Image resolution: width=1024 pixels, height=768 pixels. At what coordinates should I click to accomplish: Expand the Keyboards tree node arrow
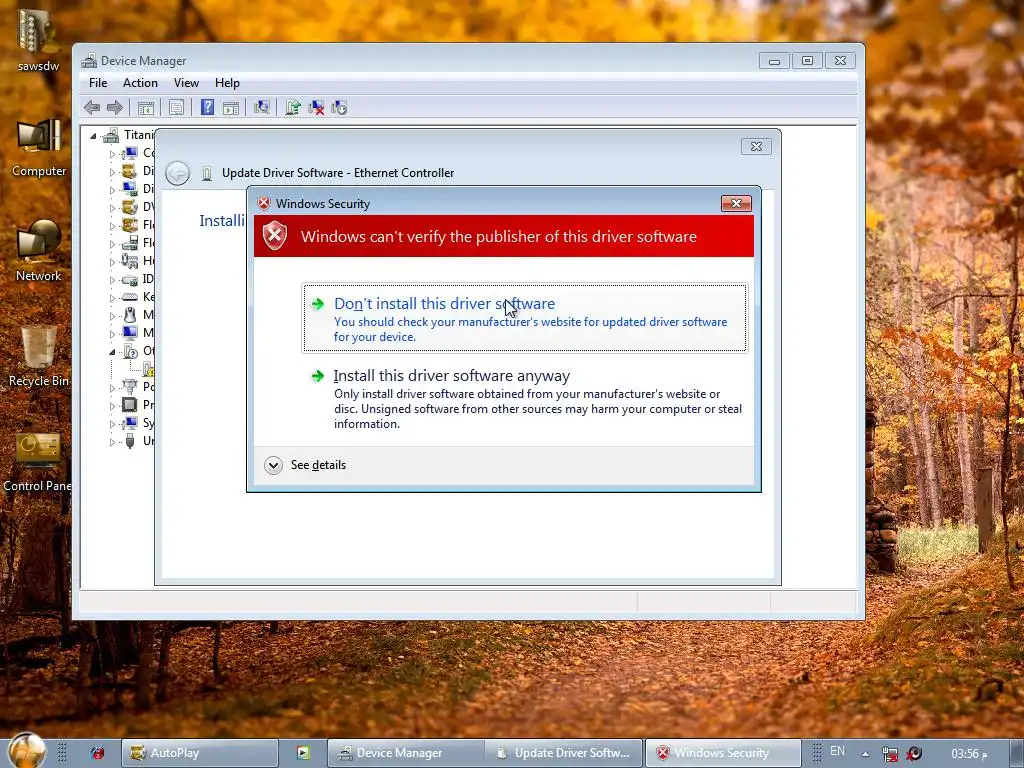tap(112, 298)
